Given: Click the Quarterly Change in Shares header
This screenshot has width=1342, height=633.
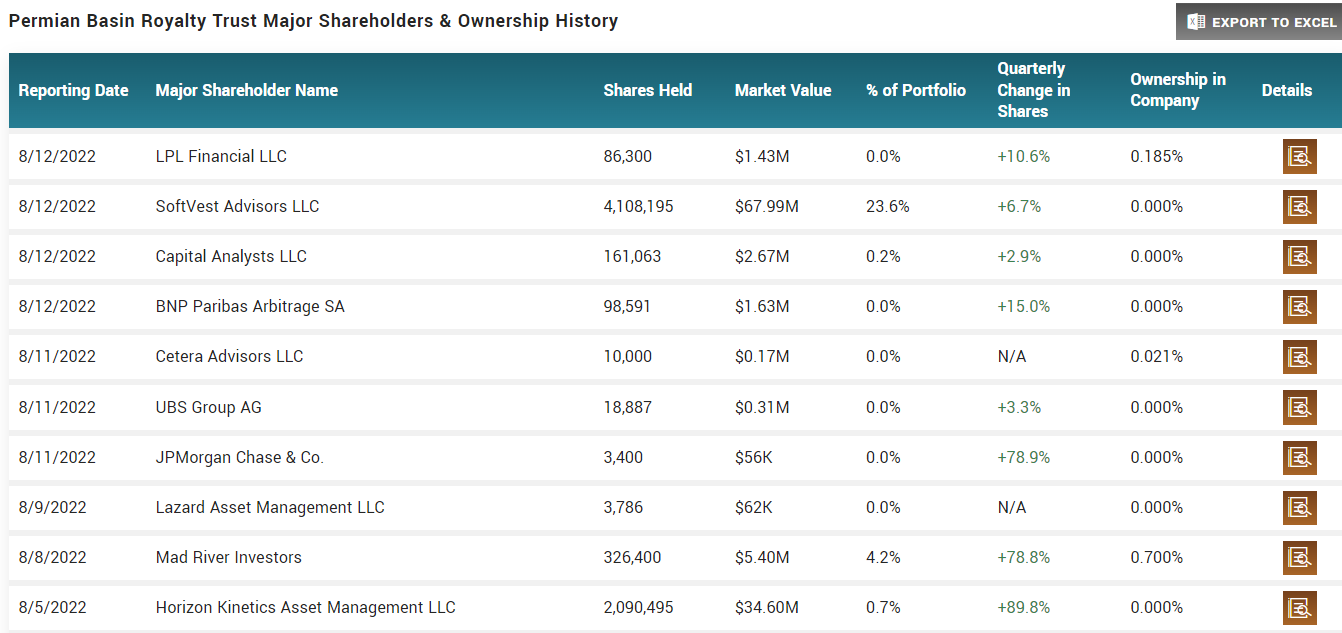Looking at the screenshot, I should pyautogui.click(x=1034, y=90).
